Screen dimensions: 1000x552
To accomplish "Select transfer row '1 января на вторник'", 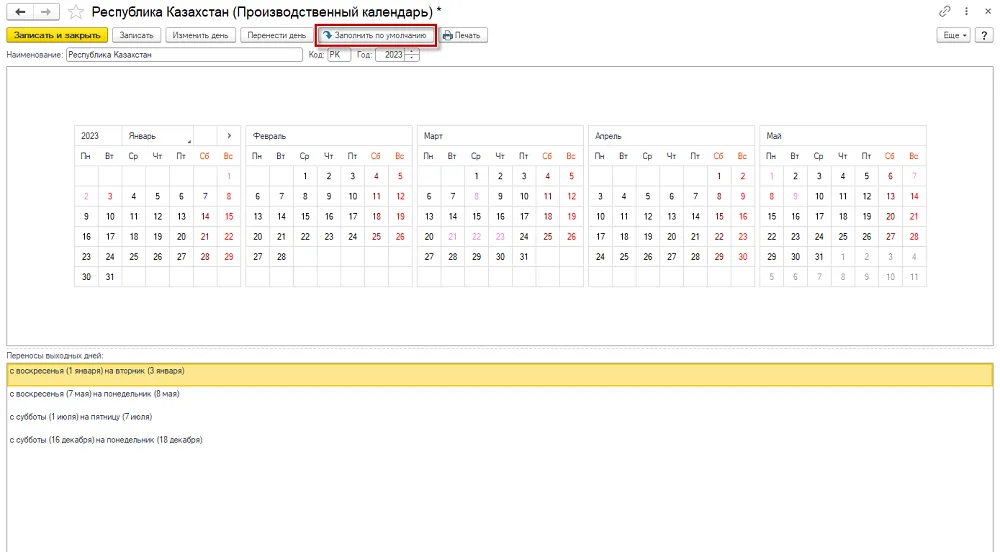I will pos(500,375).
